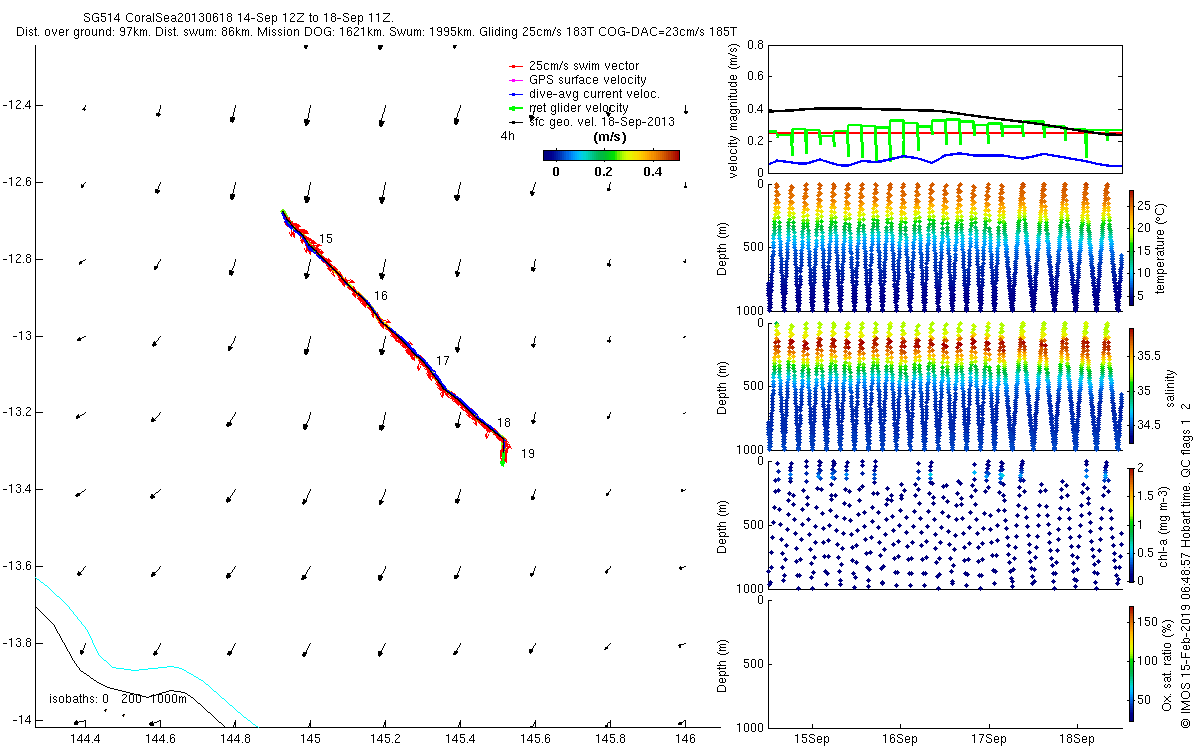The height and width of the screenshot is (750, 1200).
Task: Click the Ox. sat. ratio (%) colorbar
Action: [x=1131, y=663]
